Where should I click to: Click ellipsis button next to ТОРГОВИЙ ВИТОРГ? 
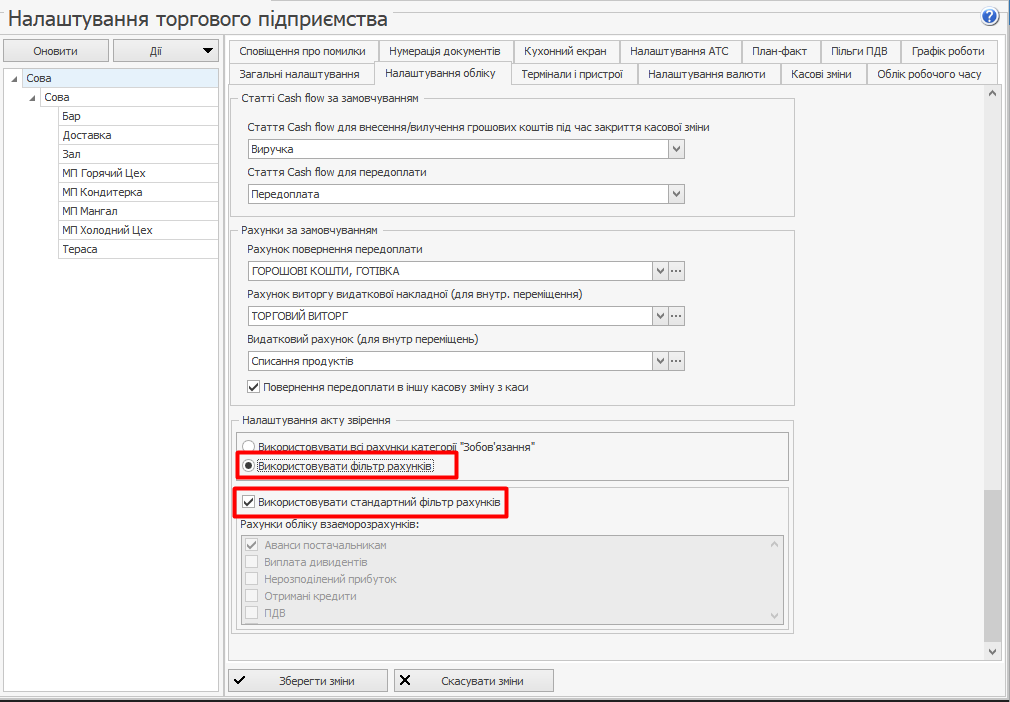pos(677,316)
